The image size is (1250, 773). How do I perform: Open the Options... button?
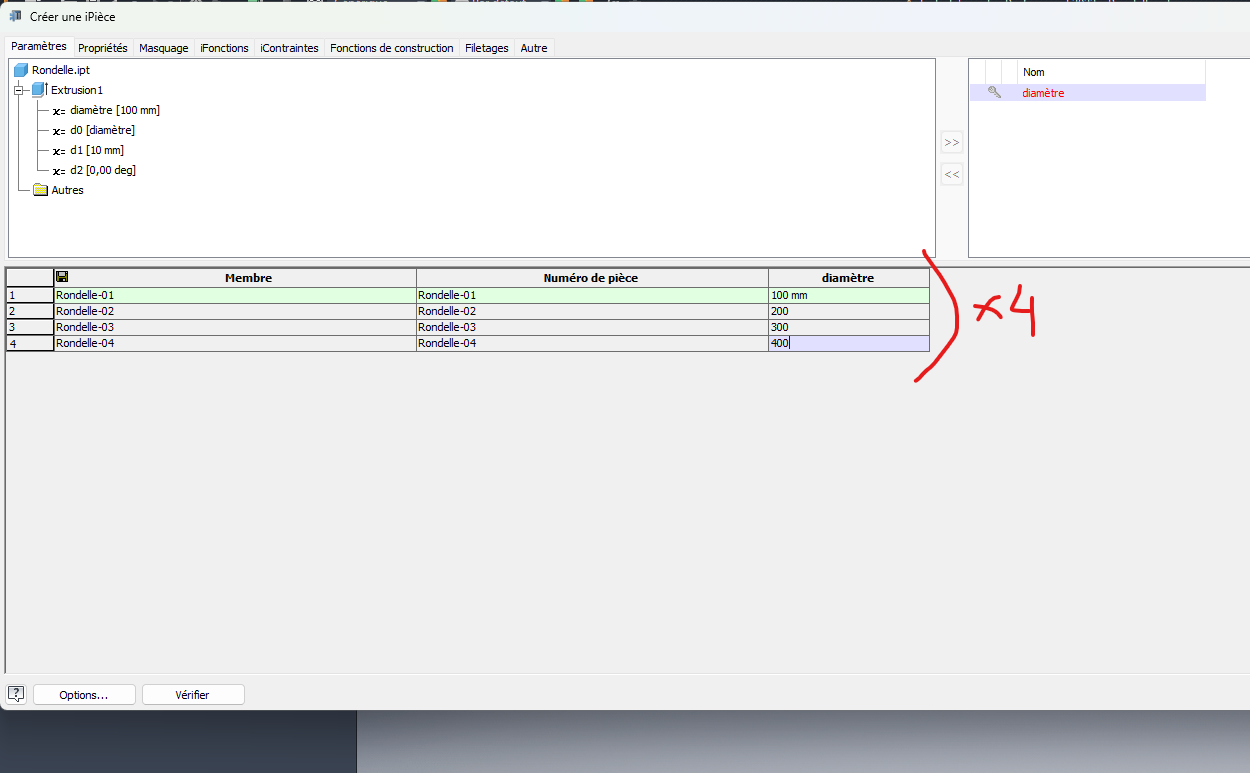point(84,694)
